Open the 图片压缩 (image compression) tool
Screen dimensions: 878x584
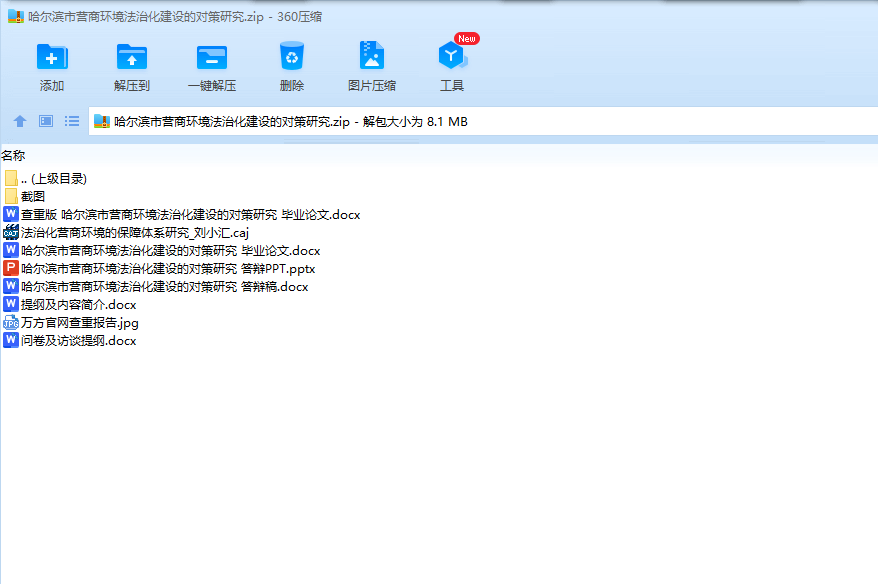click(372, 56)
